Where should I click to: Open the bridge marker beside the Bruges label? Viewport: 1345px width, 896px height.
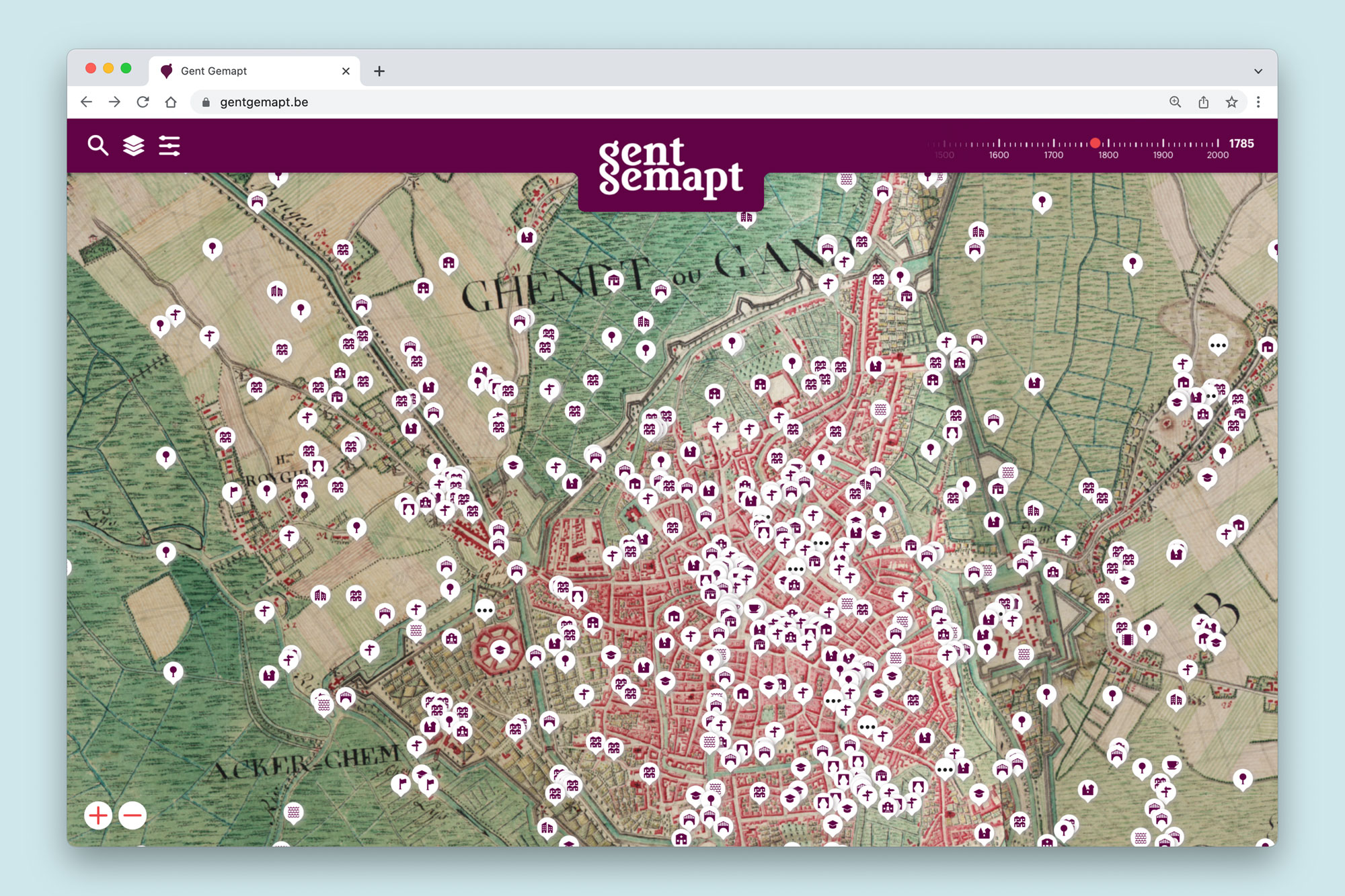257,201
